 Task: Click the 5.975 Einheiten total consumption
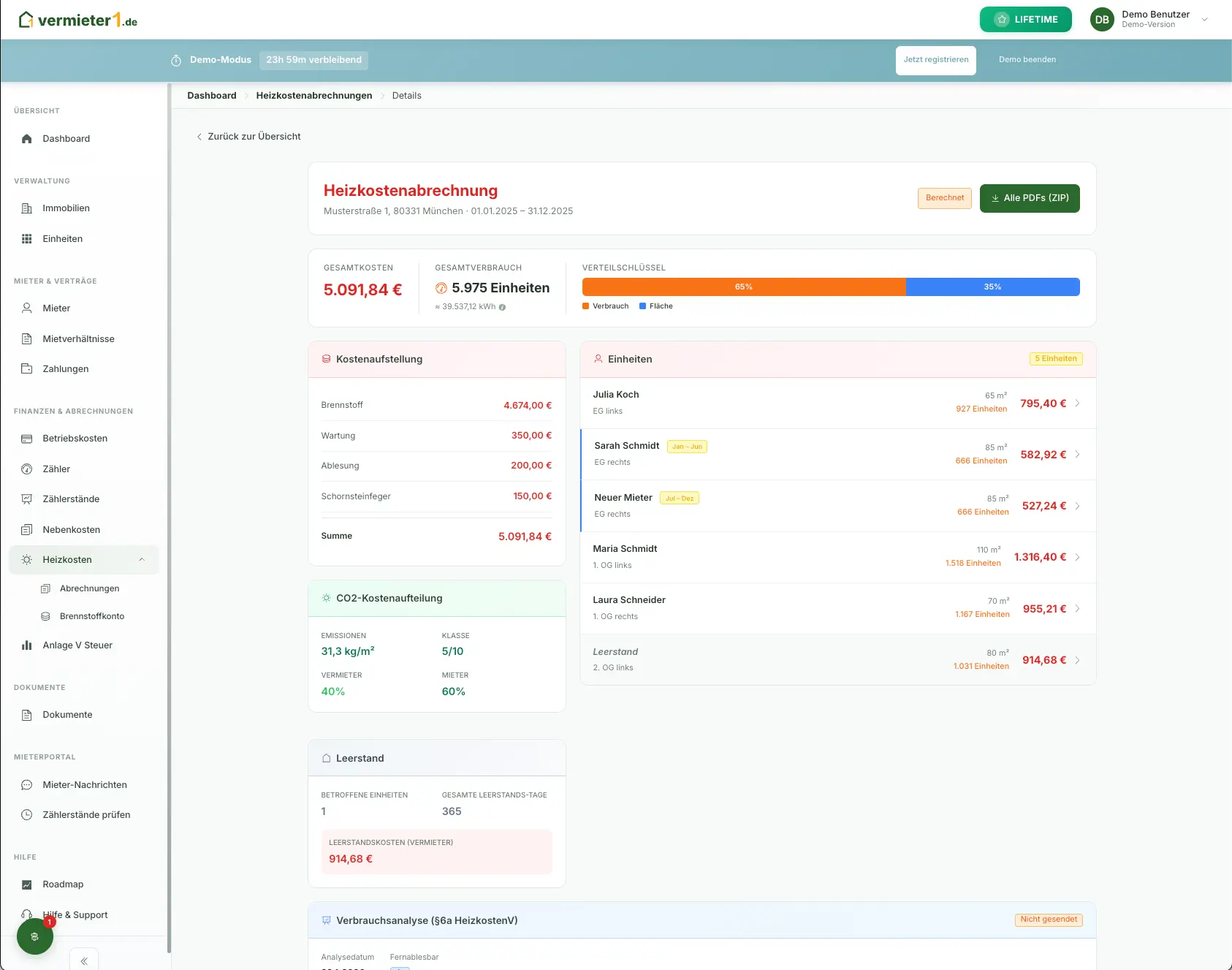coord(501,288)
